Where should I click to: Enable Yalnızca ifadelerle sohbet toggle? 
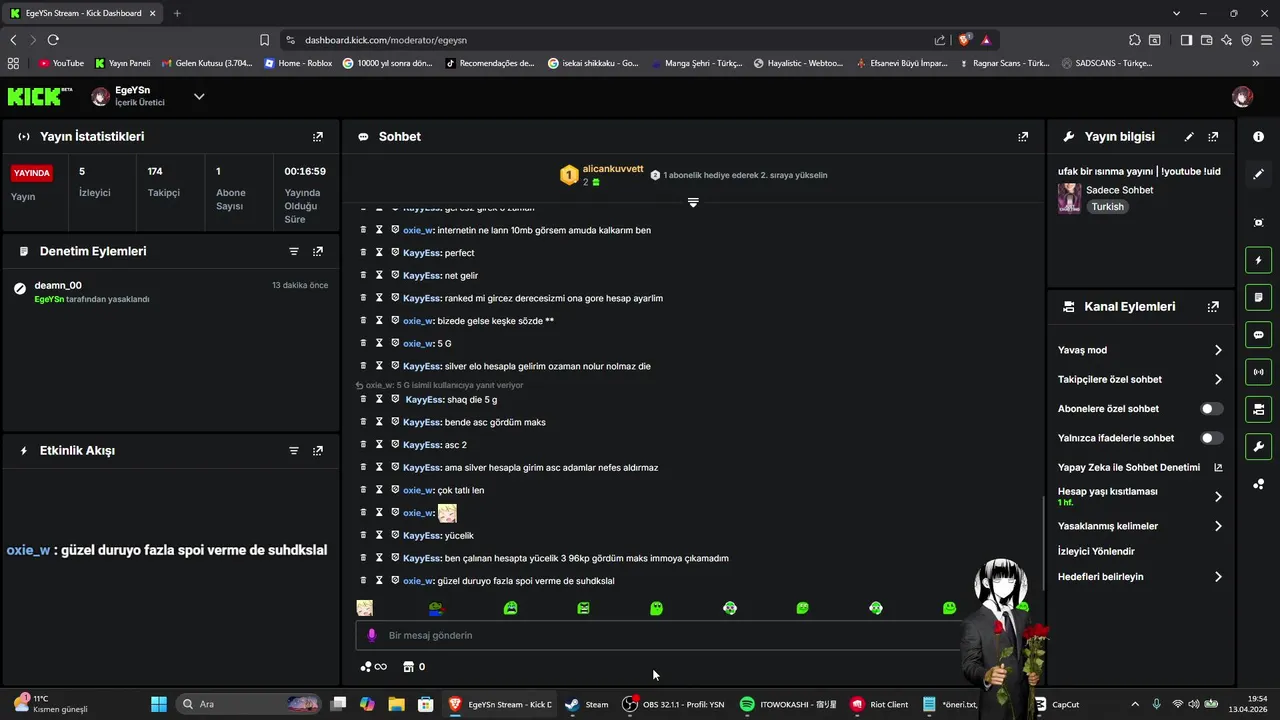click(x=1211, y=438)
